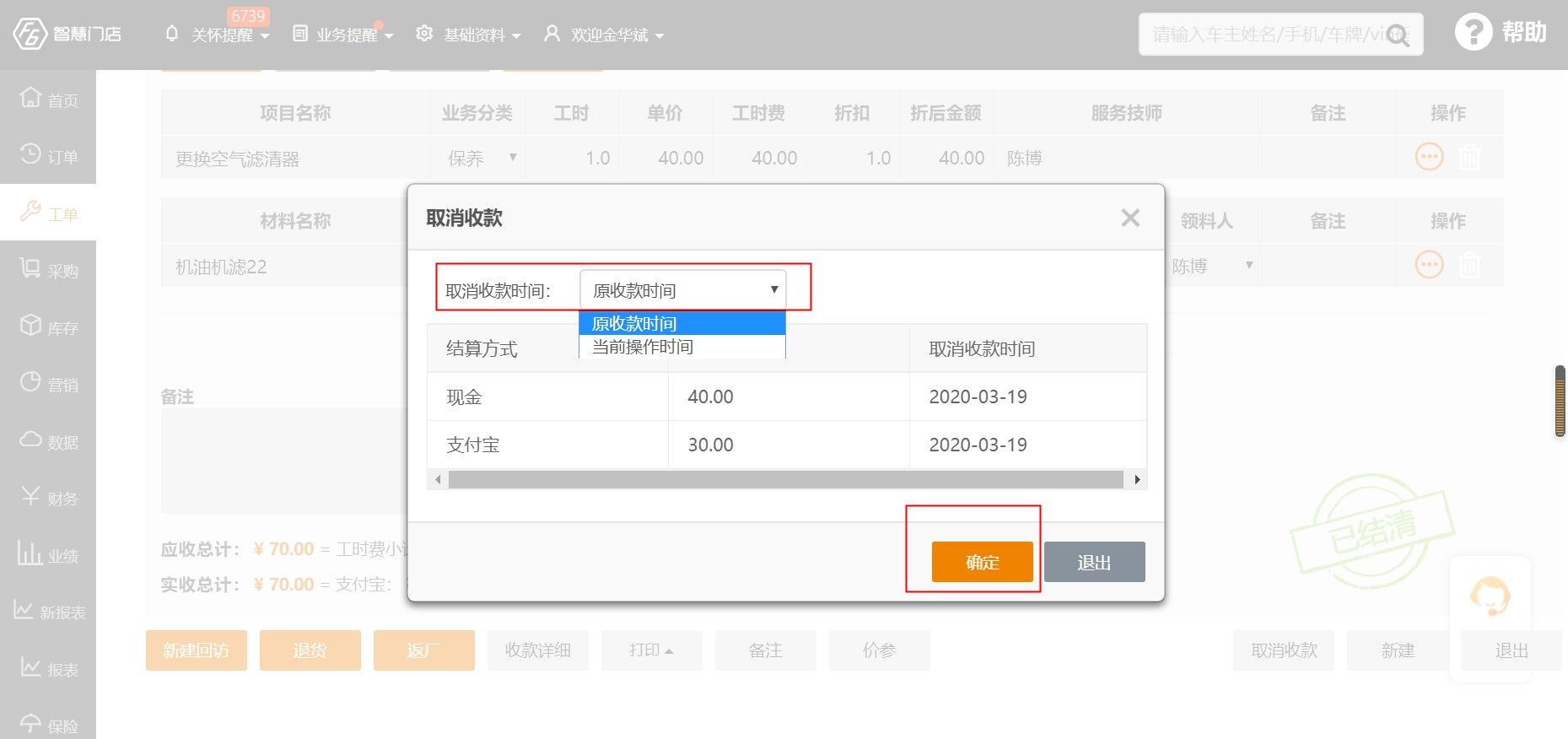The image size is (1568, 739).
Task: Click bottom-right 退出 button
Action: coord(1511,650)
